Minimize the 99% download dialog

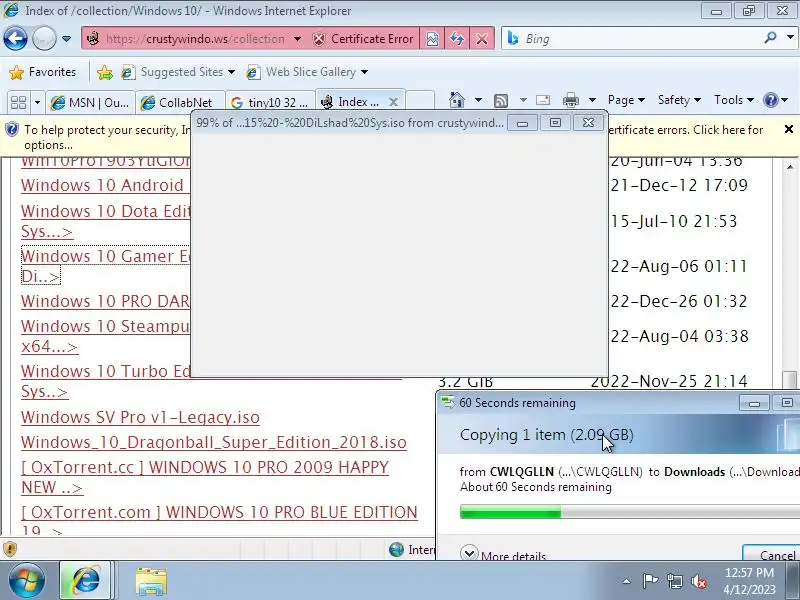pos(522,123)
